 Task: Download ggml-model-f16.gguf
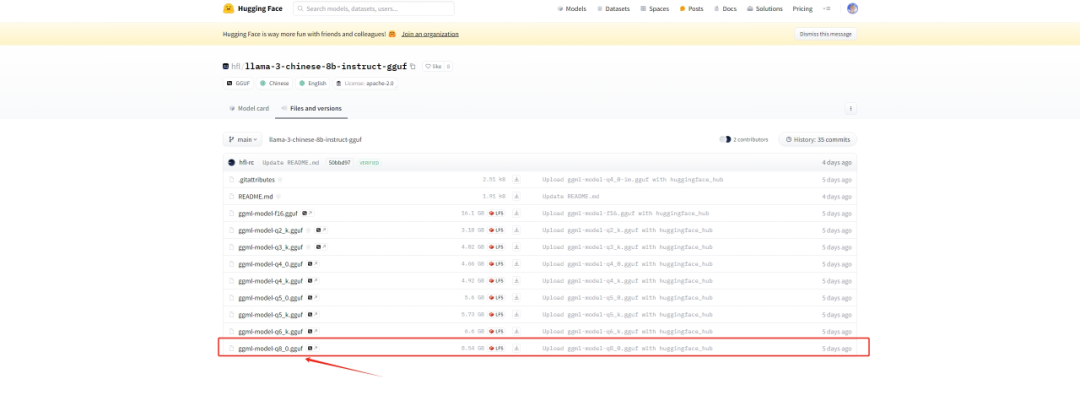[x=517, y=214]
